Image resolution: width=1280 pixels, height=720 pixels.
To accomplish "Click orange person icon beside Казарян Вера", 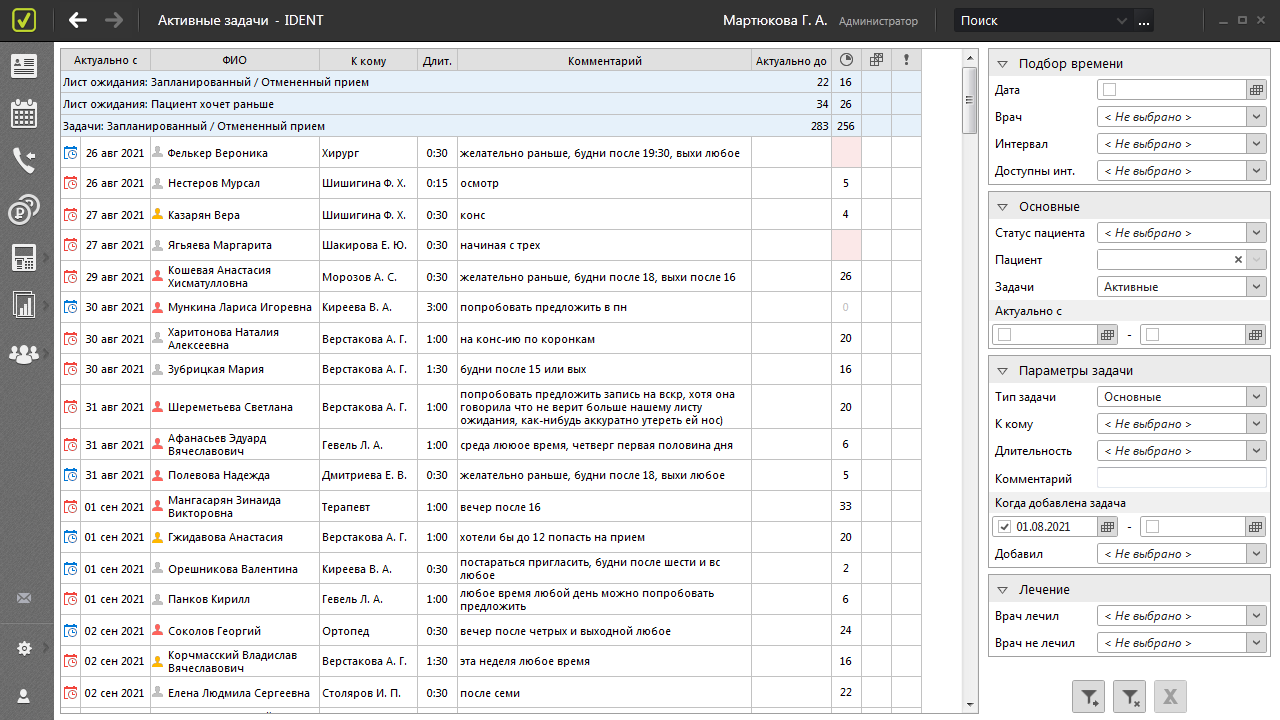I will pyautogui.click(x=157, y=214).
